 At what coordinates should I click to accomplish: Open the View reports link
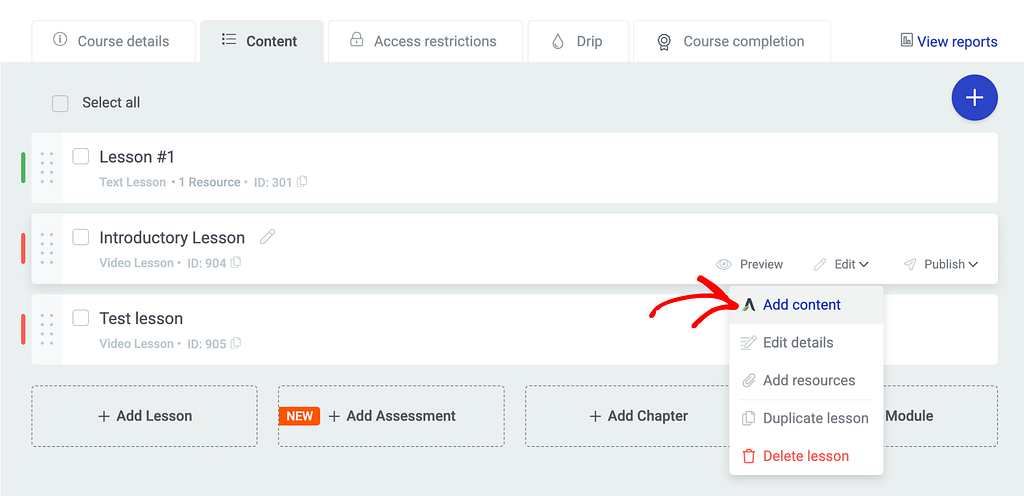[x=949, y=42]
